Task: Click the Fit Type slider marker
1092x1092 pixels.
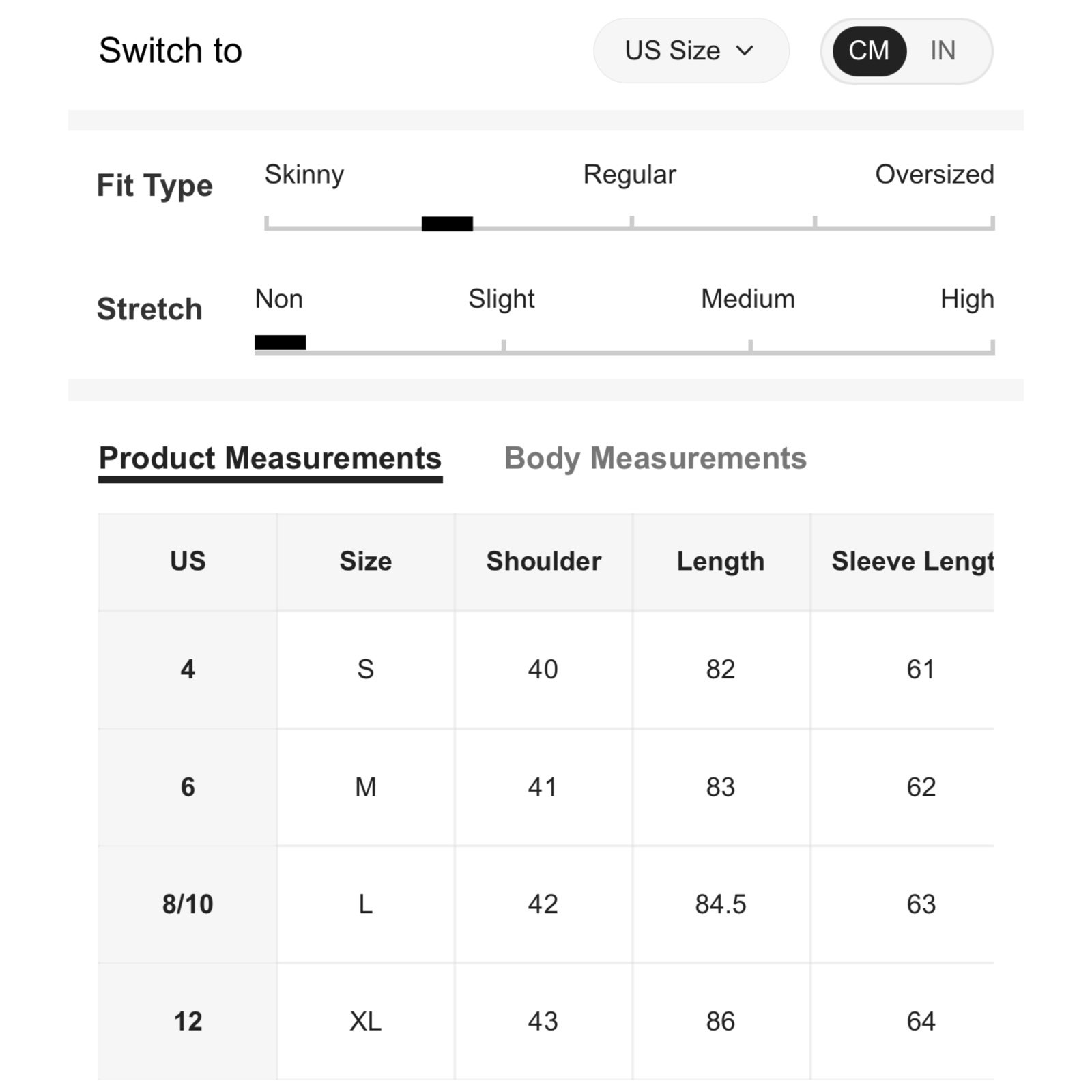Action: (447, 224)
